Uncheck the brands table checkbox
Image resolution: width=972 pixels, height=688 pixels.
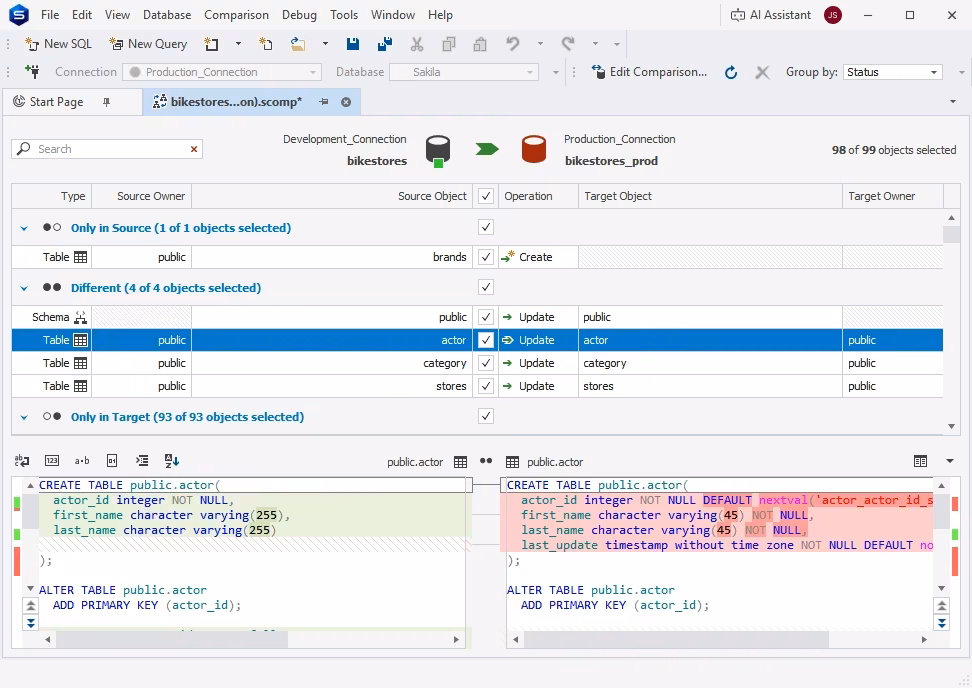click(x=486, y=257)
